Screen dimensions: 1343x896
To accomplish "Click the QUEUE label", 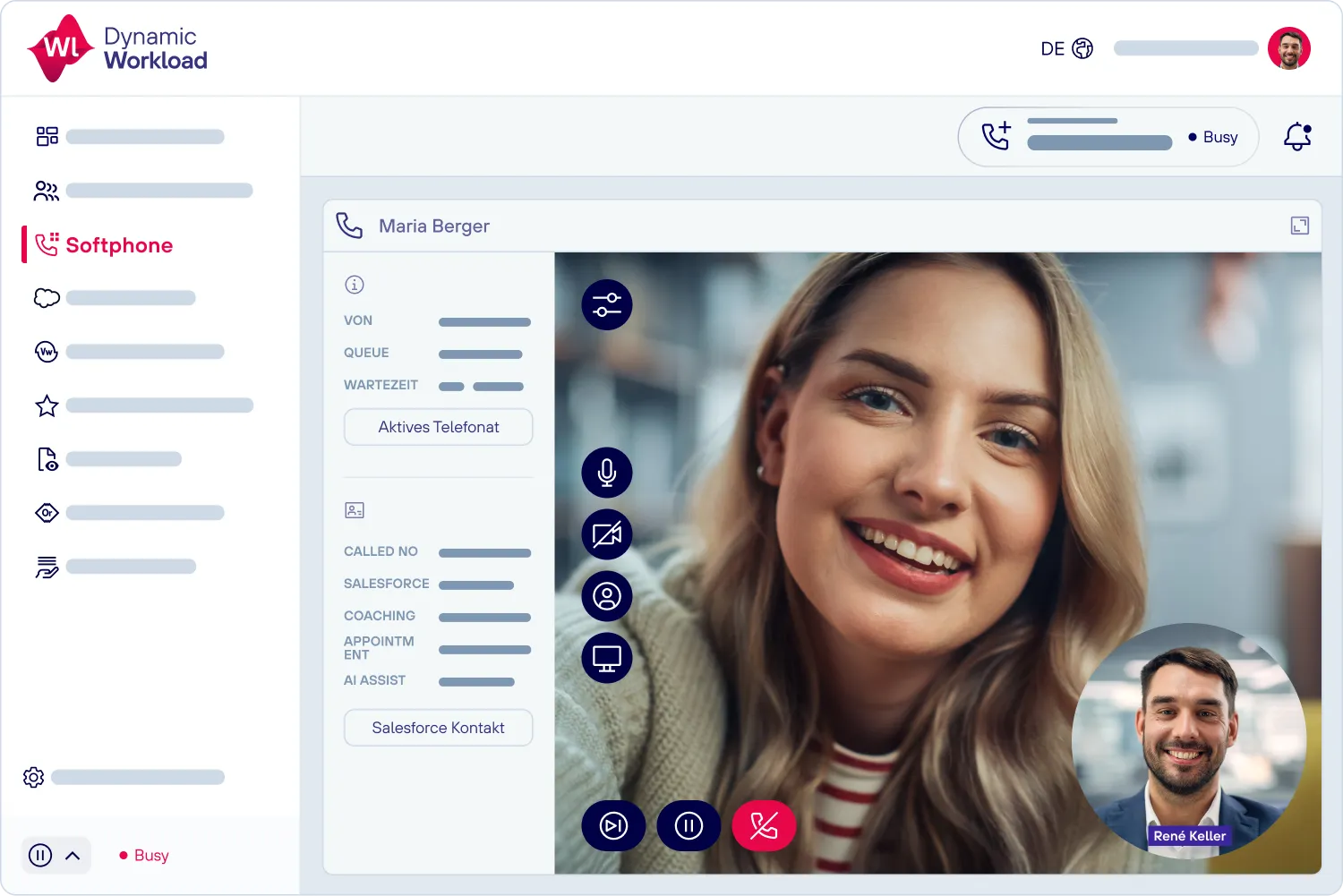I will tap(366, 353).
